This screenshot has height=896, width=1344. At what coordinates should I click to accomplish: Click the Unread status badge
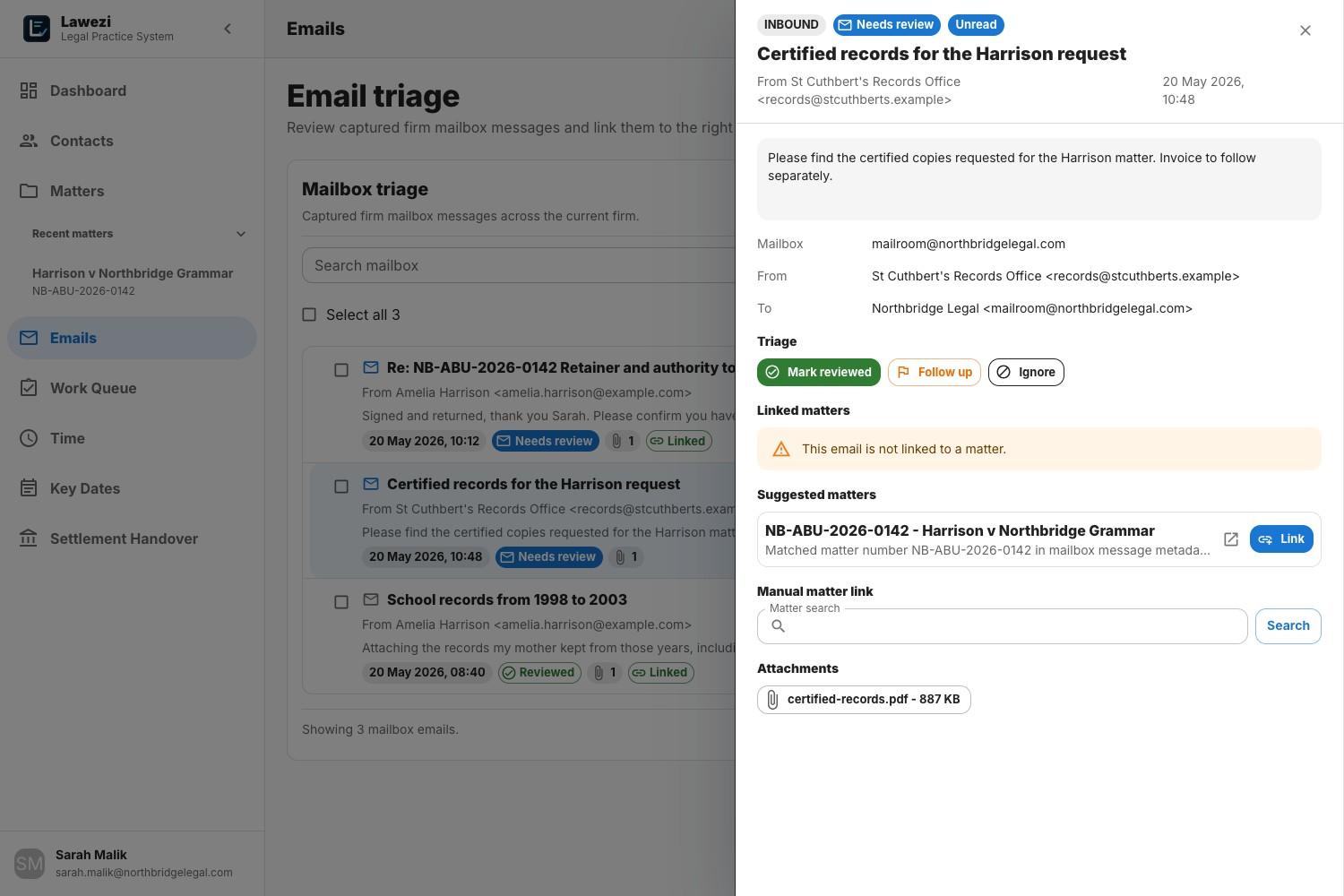[x=976, y=25]
